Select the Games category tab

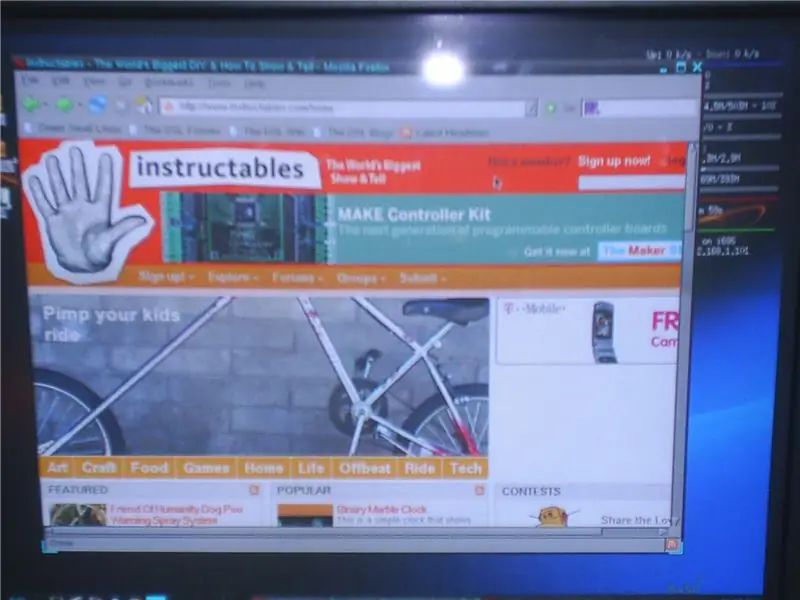tap(206, 468)
